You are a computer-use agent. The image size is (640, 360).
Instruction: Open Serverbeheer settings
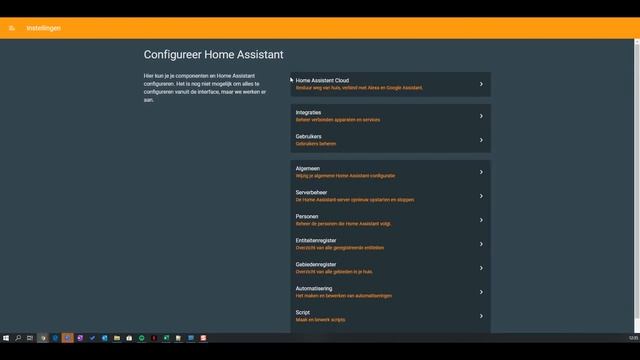(391, 196)
